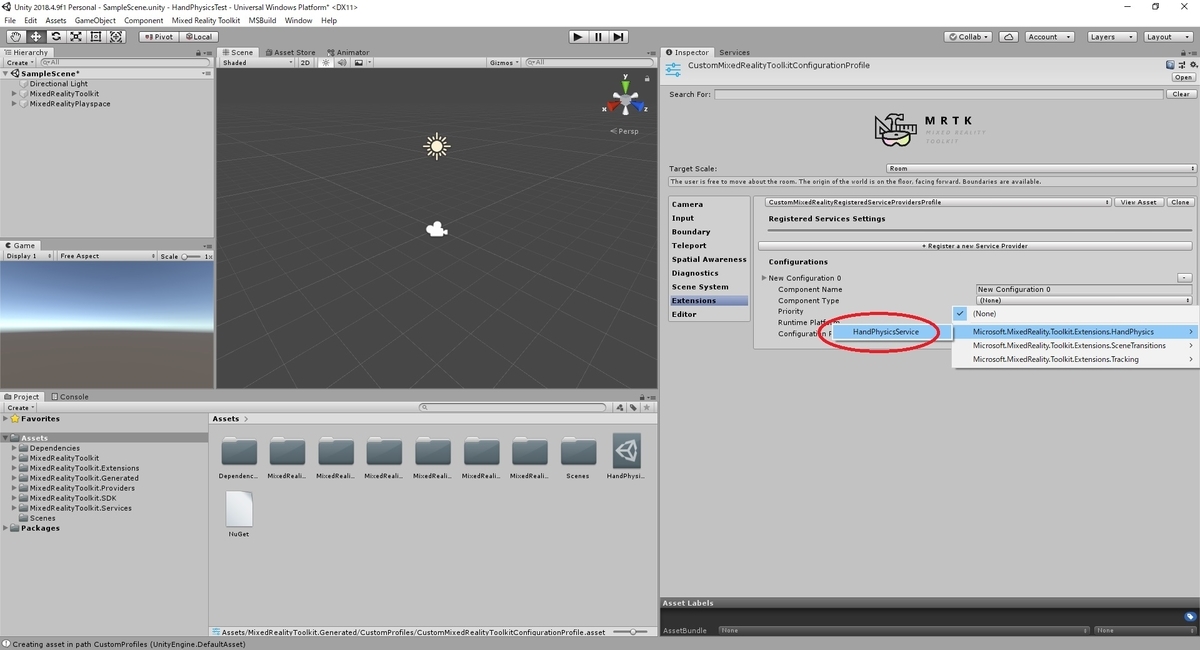Toggle Pivot handle position
Viewport: 1200px width, 650px height.
[x=158, y=37]
